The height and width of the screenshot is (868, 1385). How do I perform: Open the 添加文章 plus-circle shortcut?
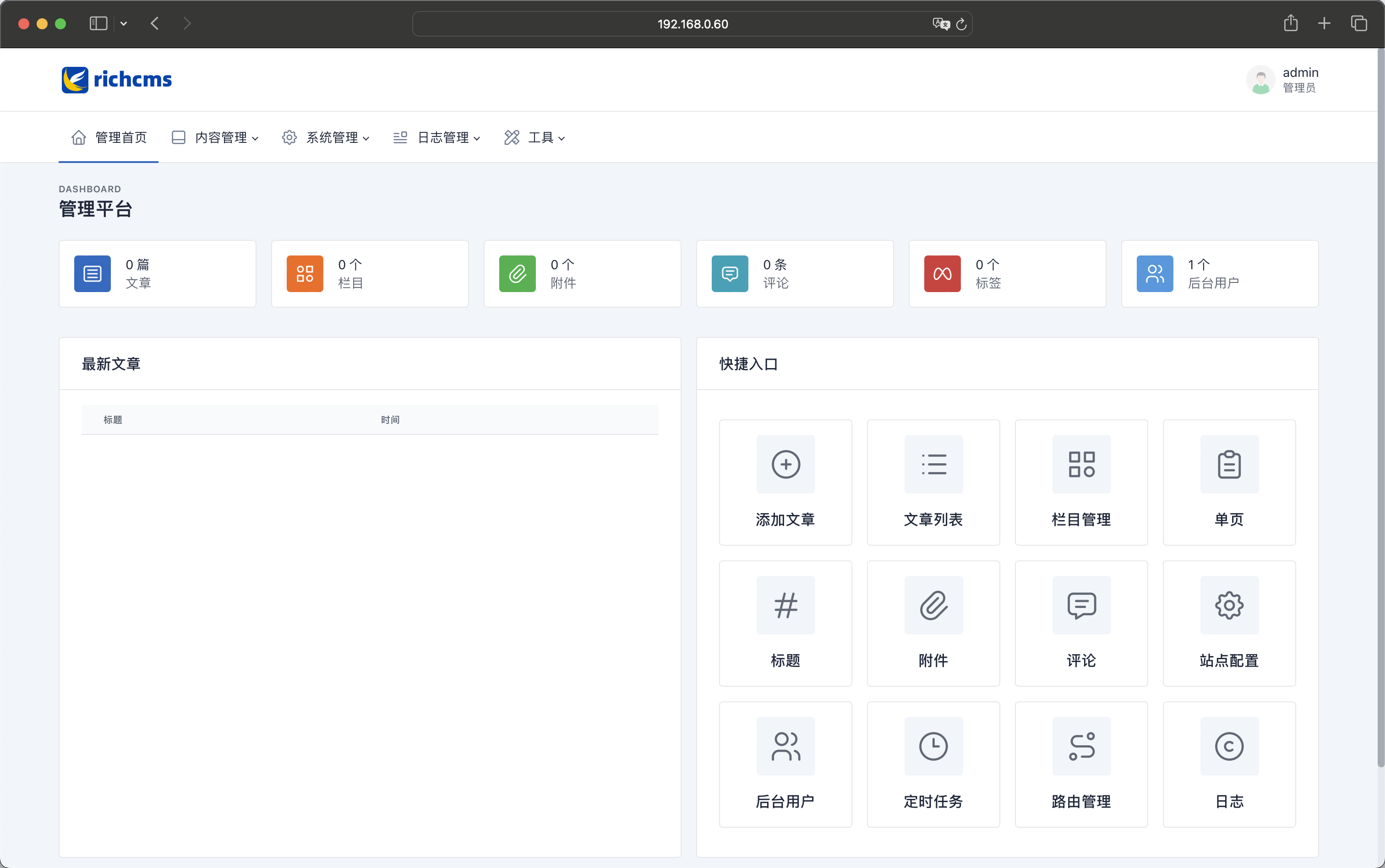[785, 464]
